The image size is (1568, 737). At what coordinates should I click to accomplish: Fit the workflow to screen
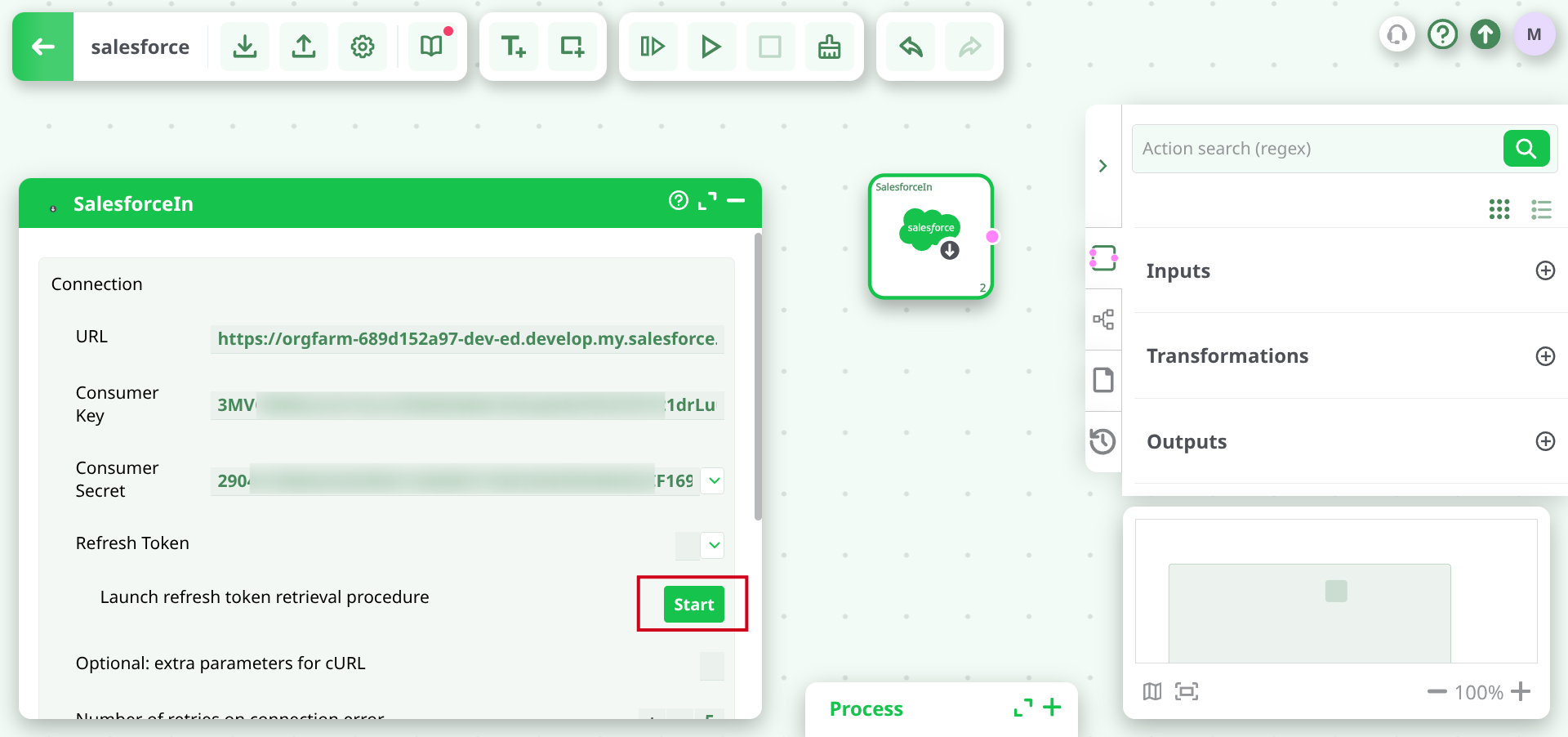(x=1187, y=692)
